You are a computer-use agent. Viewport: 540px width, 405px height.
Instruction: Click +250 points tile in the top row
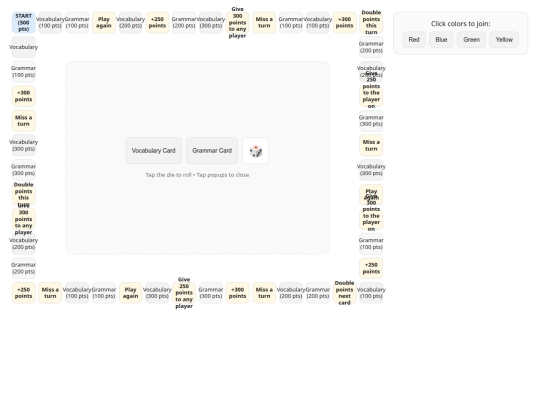click(x=157, y=23)
